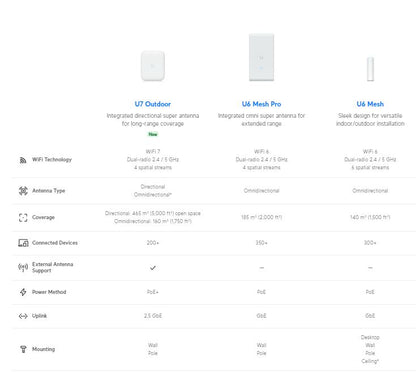Click the U7 Outdoor product image
416x372 pixels.
[153, 66]
